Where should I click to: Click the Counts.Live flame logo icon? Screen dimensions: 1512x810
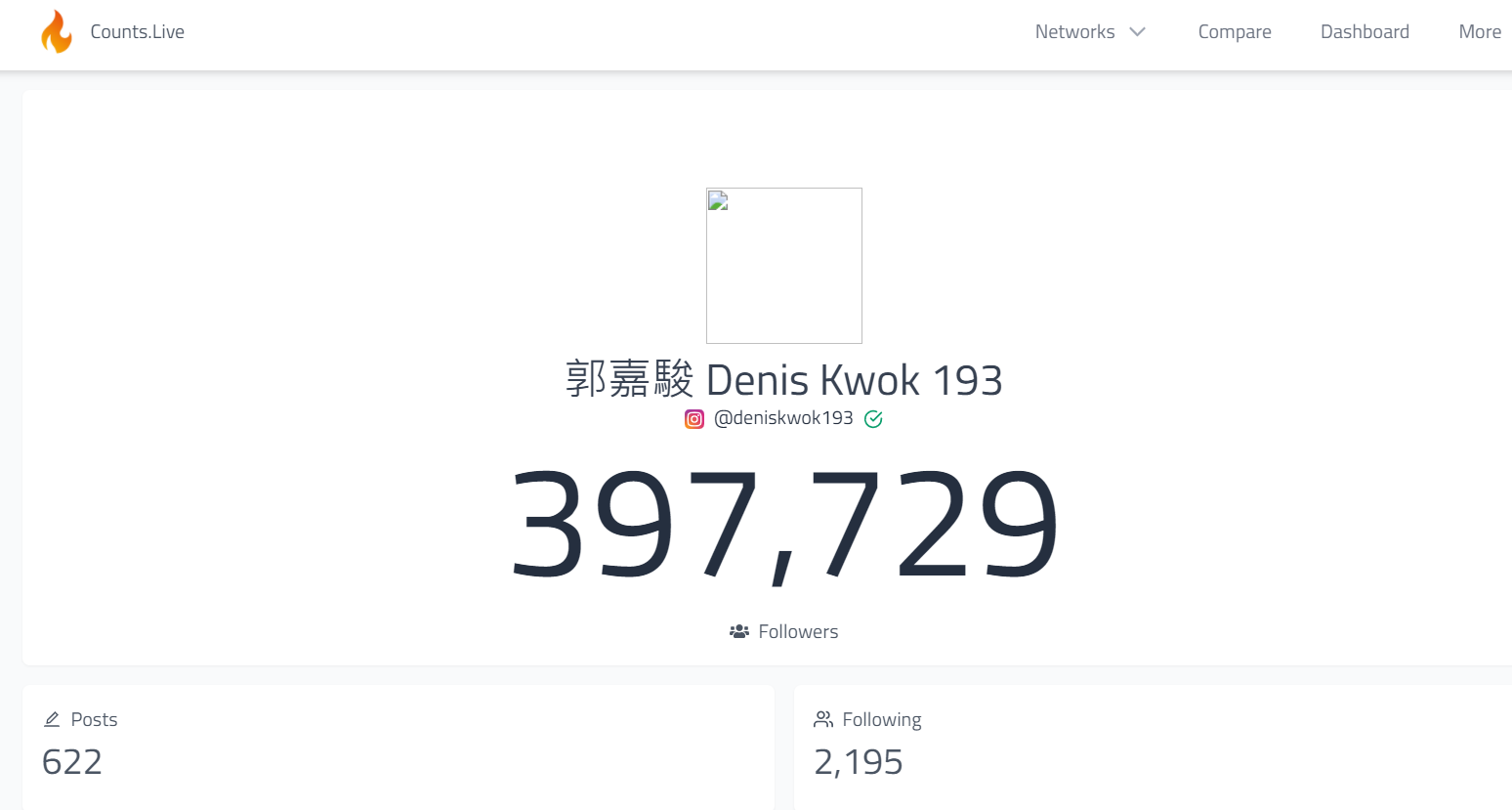(x=57, y=31)
